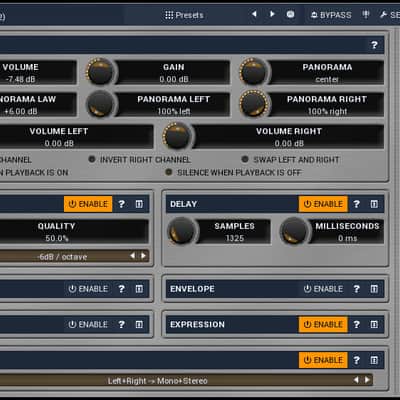
Task: Open help for the ENVELOPE section
Action: click(x=357, y=289)
